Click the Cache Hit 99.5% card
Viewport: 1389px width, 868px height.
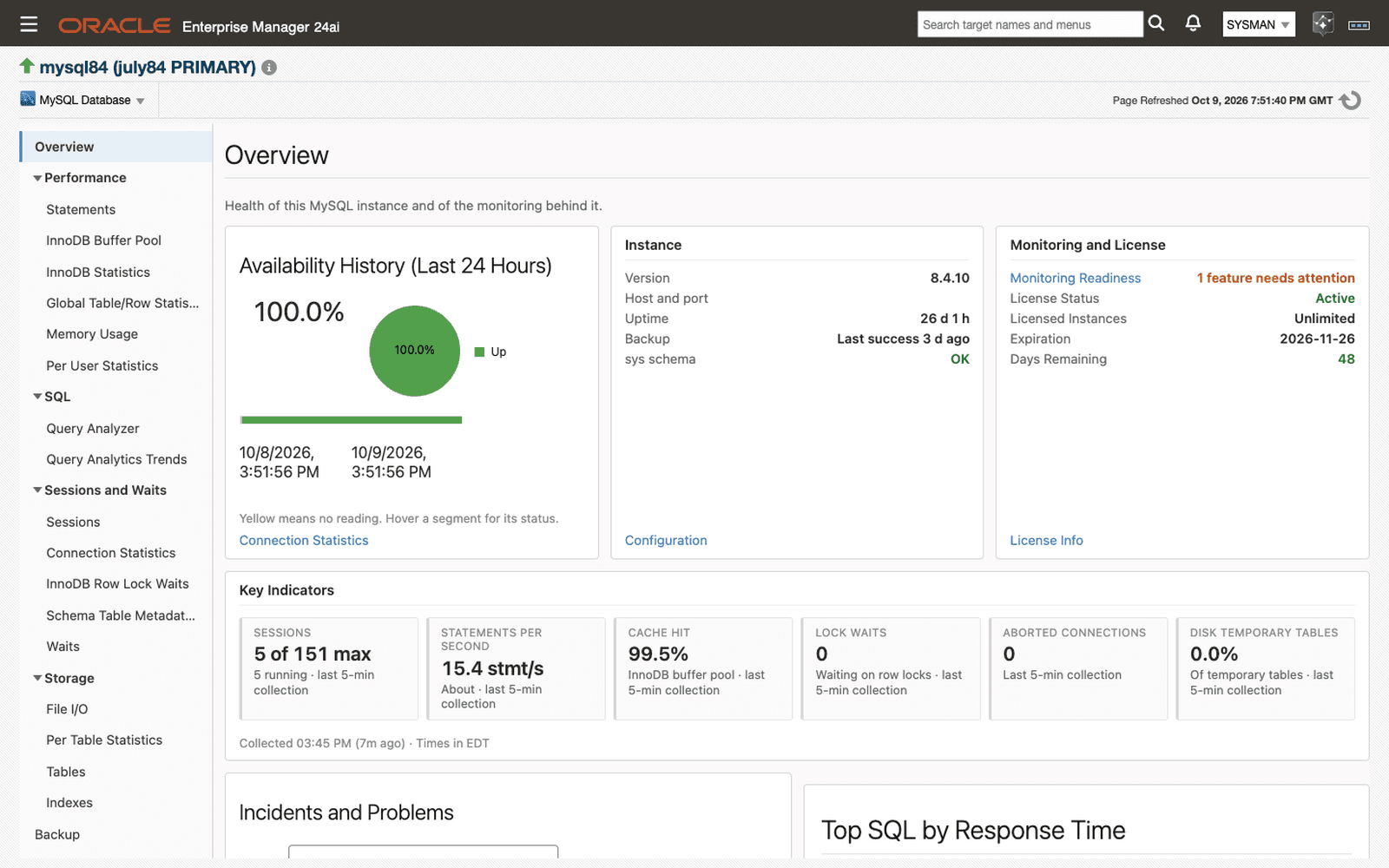(703, 668)
